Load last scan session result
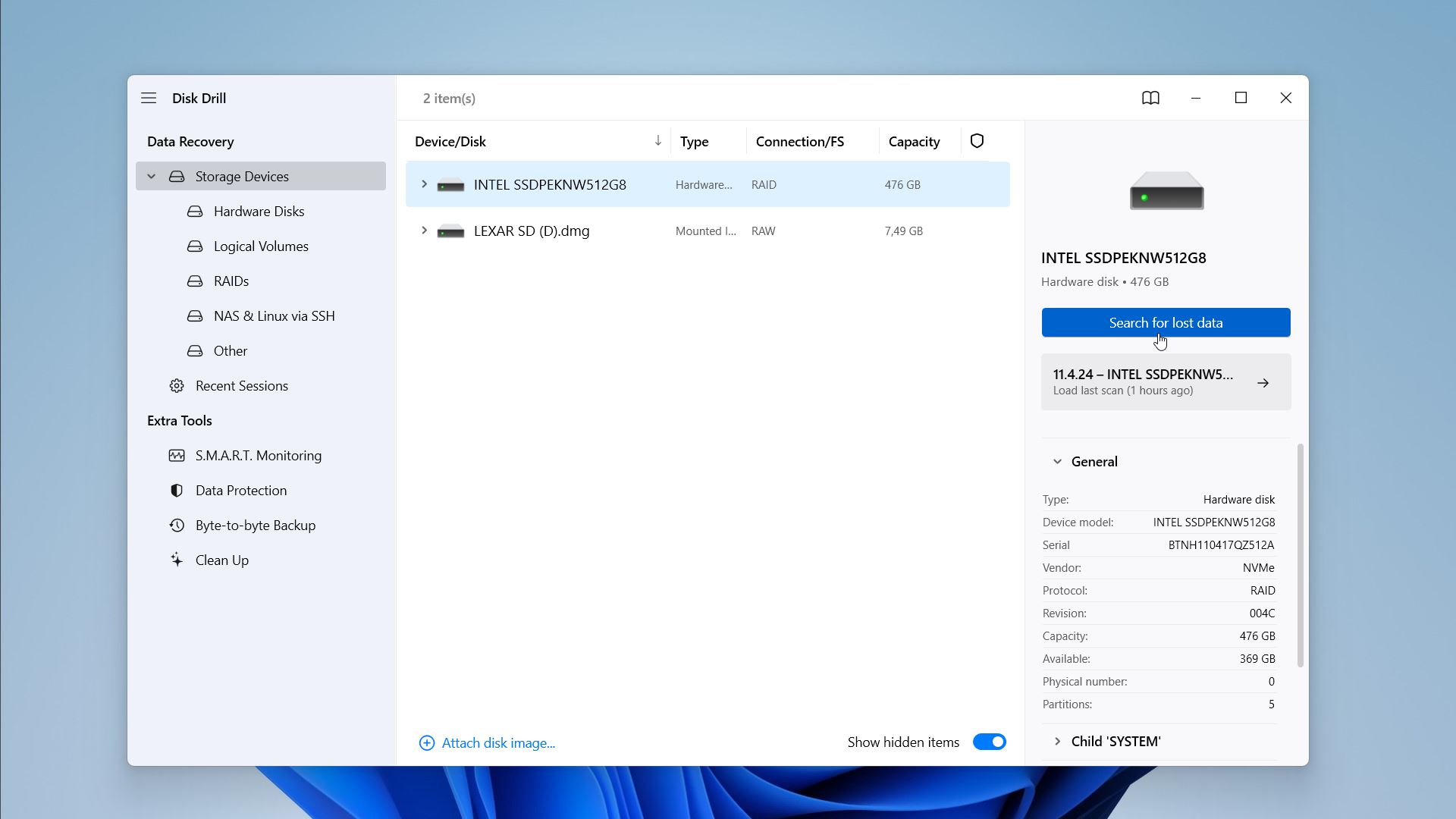The image size is (1456, 819). point(1165,381)
